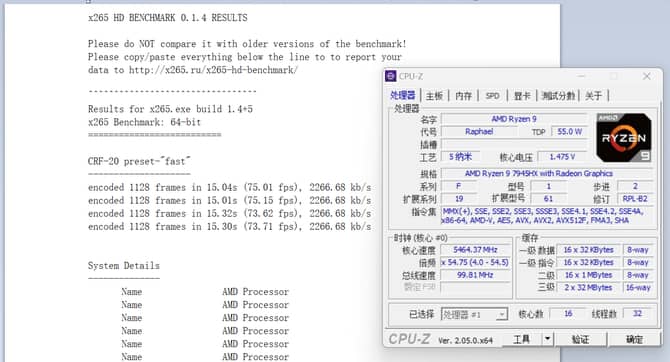
Task: Click the L3 associativity value 16-way
Action: click(x=638, y=288)
